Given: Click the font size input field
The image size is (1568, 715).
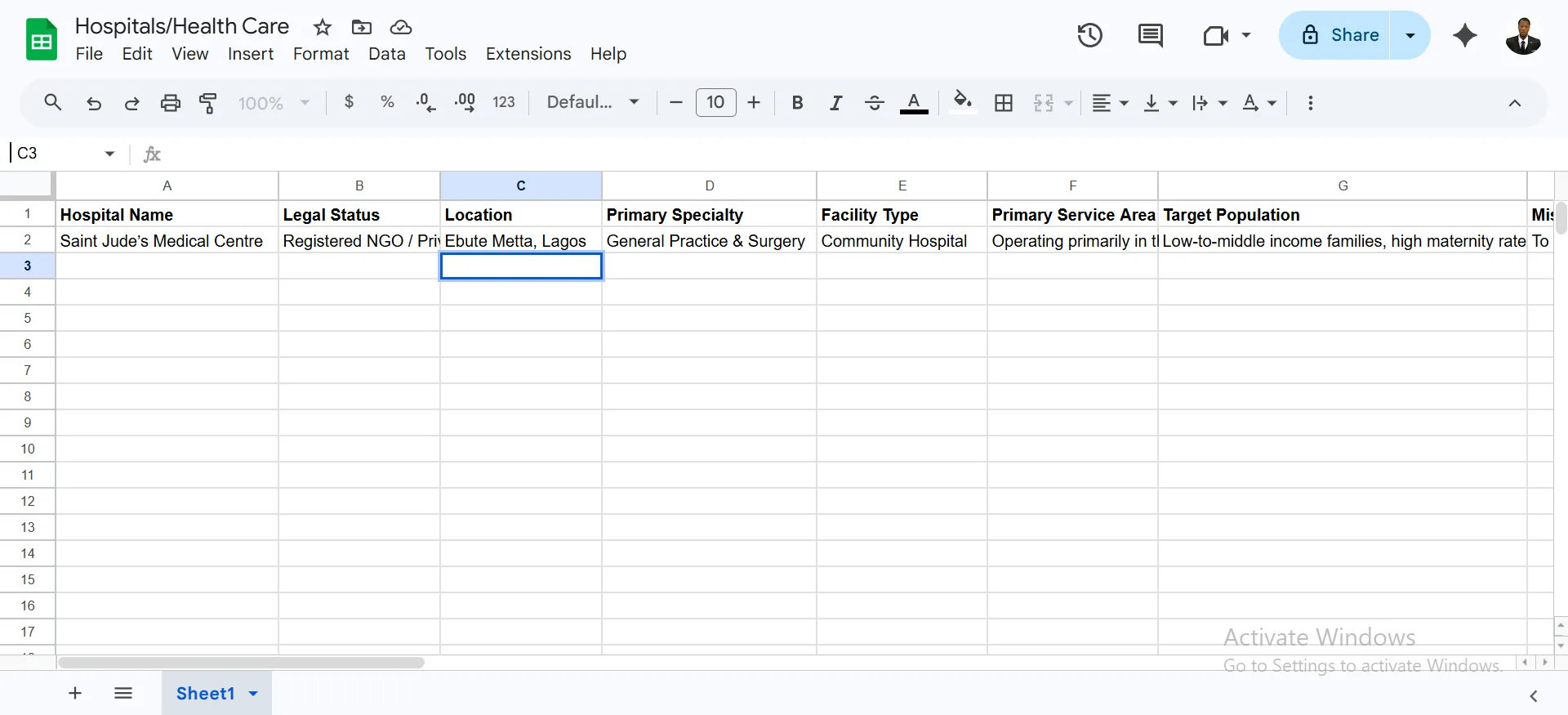Looking at the screenshot, I should (x=715, y=102).
